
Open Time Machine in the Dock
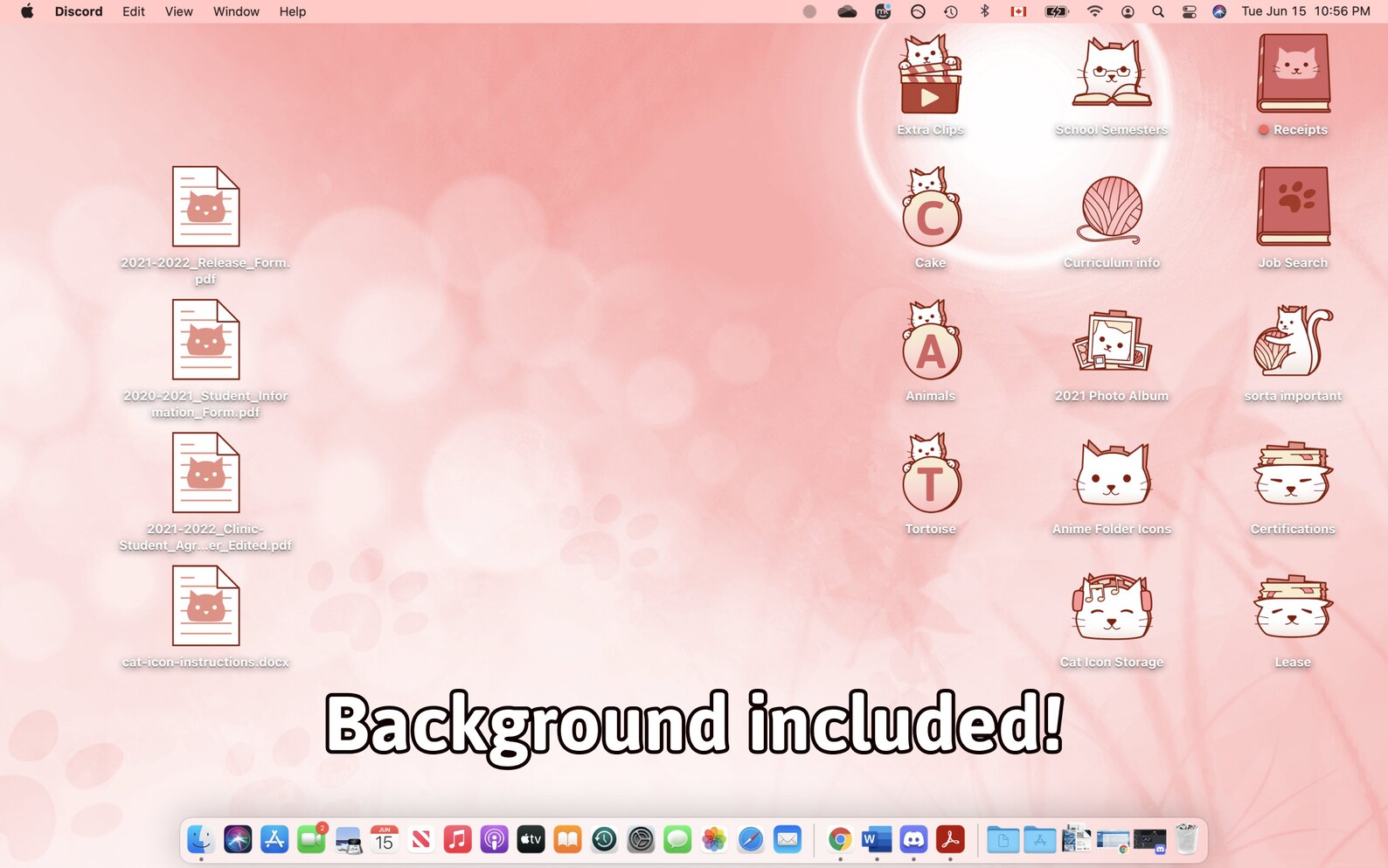605,839
